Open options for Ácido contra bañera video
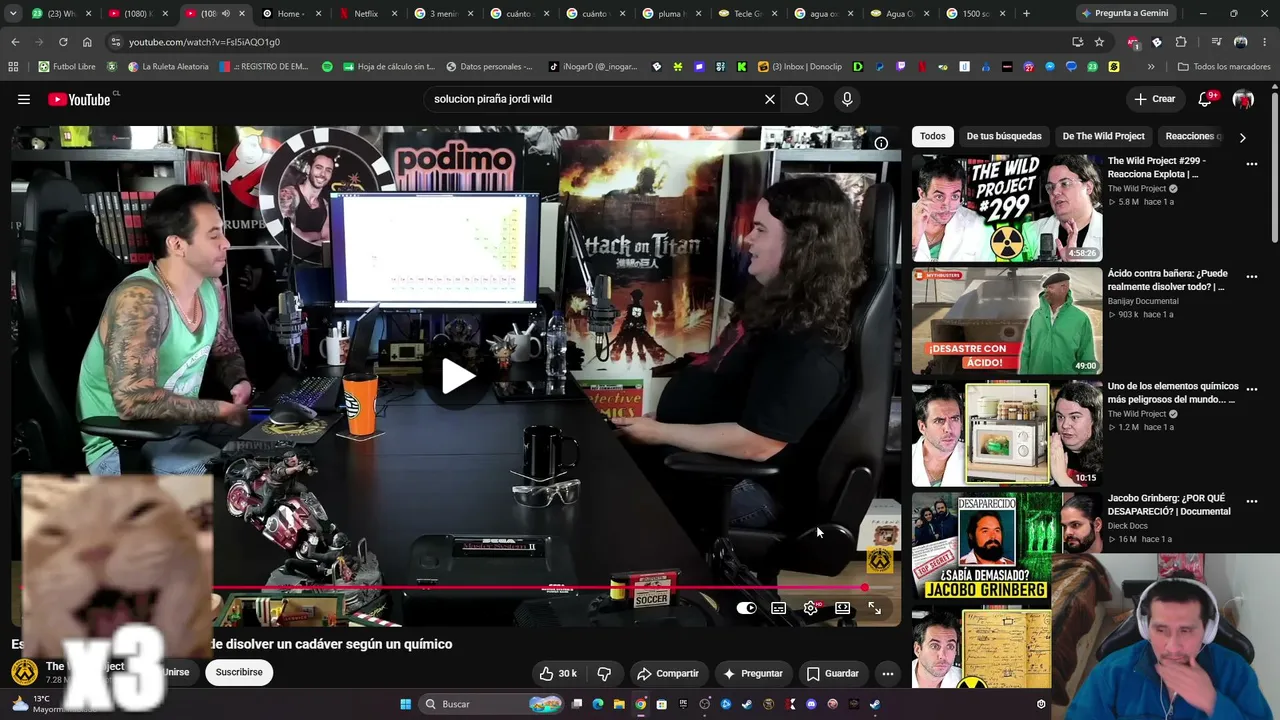Image resolution: width=1280 pixels, height=720 pixels. (1252, 277)
